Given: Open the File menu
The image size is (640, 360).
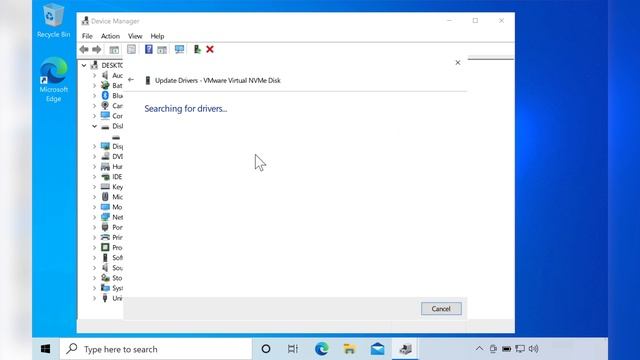Looking at the screenshot, I should coord(87,36).
